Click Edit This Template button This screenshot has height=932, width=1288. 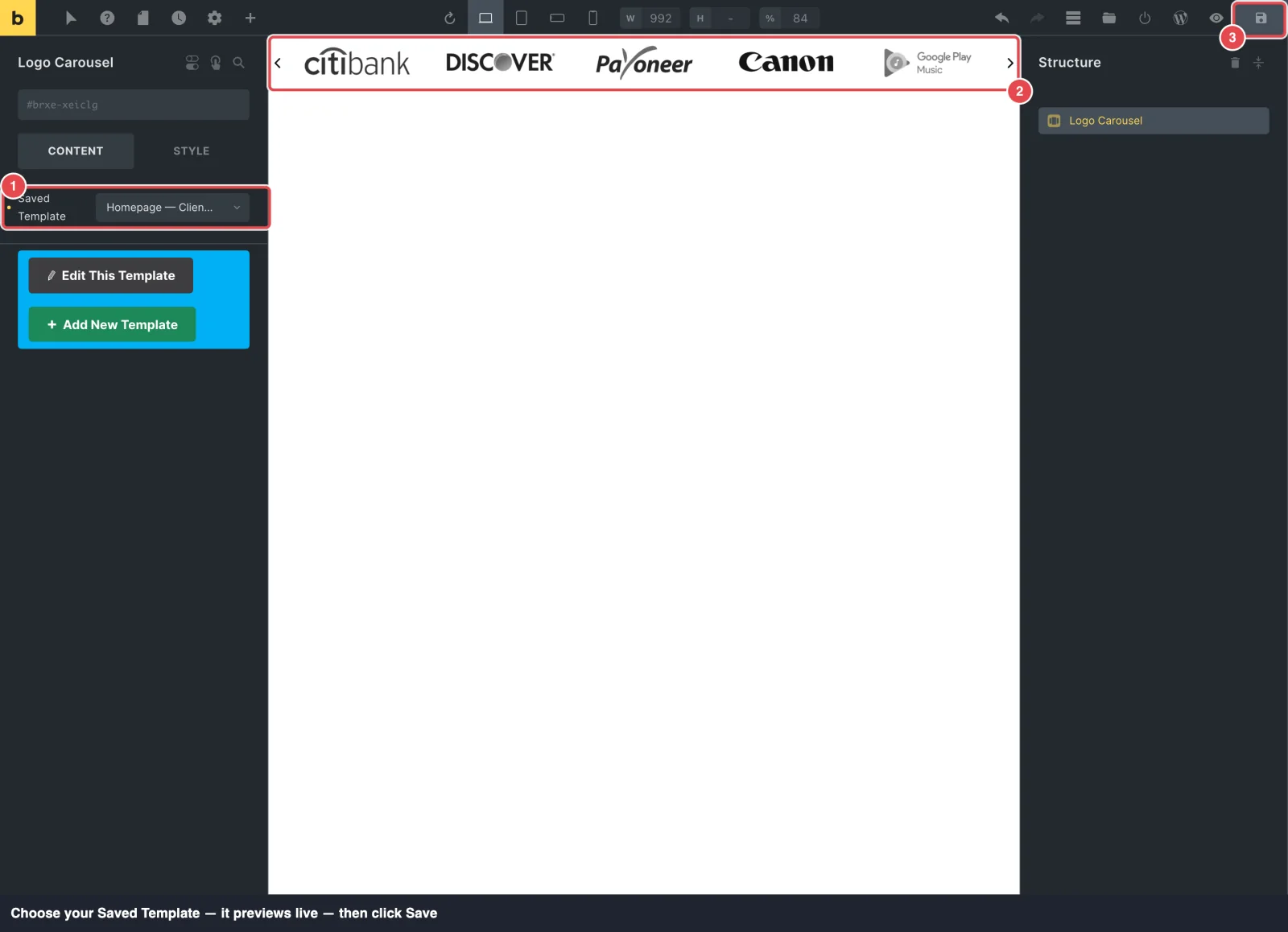(111, 275)
